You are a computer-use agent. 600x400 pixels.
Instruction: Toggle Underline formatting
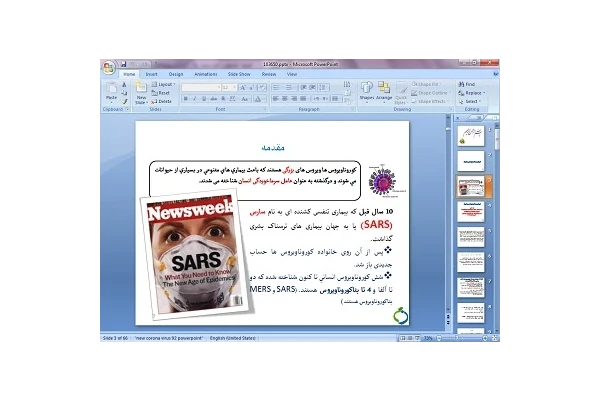tap(204, 99)
